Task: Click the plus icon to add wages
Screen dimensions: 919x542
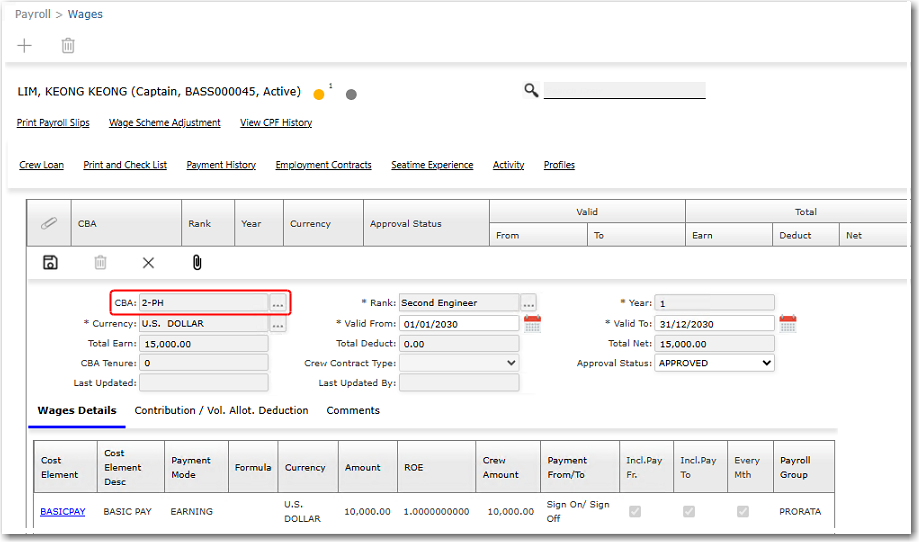Action: (x=25, y=46)
